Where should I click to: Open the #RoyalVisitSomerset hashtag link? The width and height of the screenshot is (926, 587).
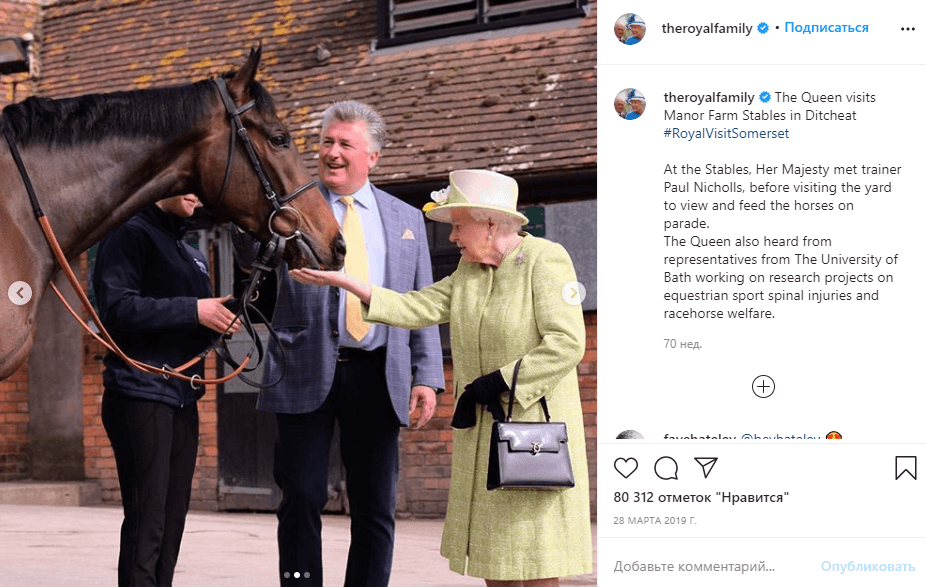coord(726,133)
